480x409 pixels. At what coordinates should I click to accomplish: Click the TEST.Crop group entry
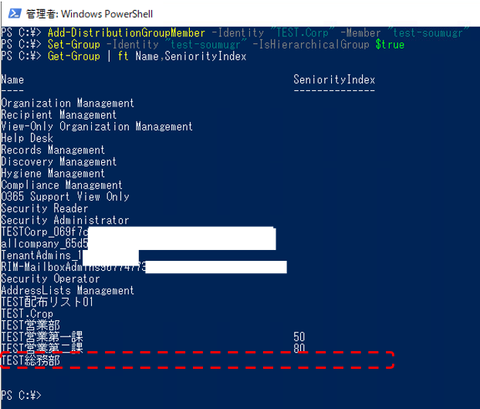[x=27, y=314]
